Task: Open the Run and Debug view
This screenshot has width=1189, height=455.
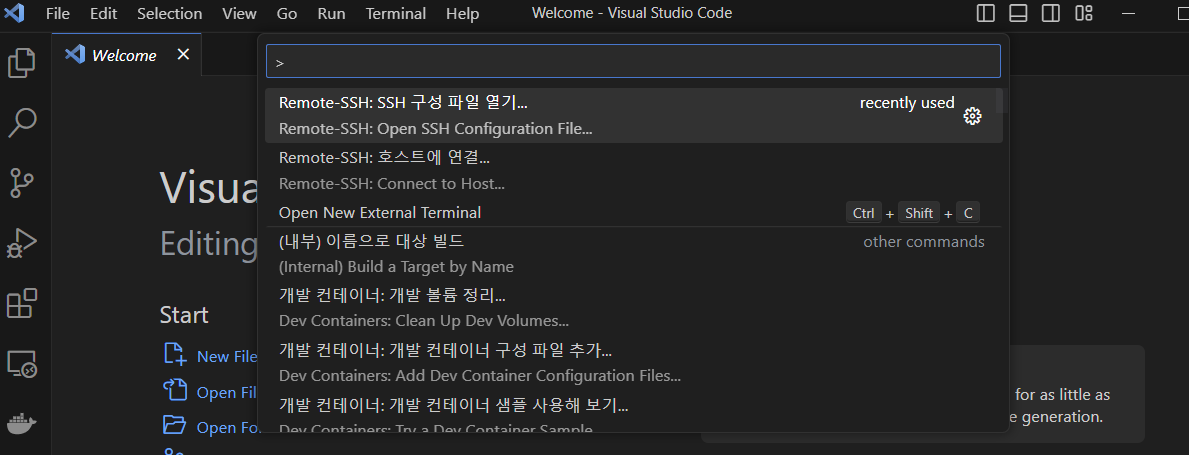Action: tap(22, 243)
